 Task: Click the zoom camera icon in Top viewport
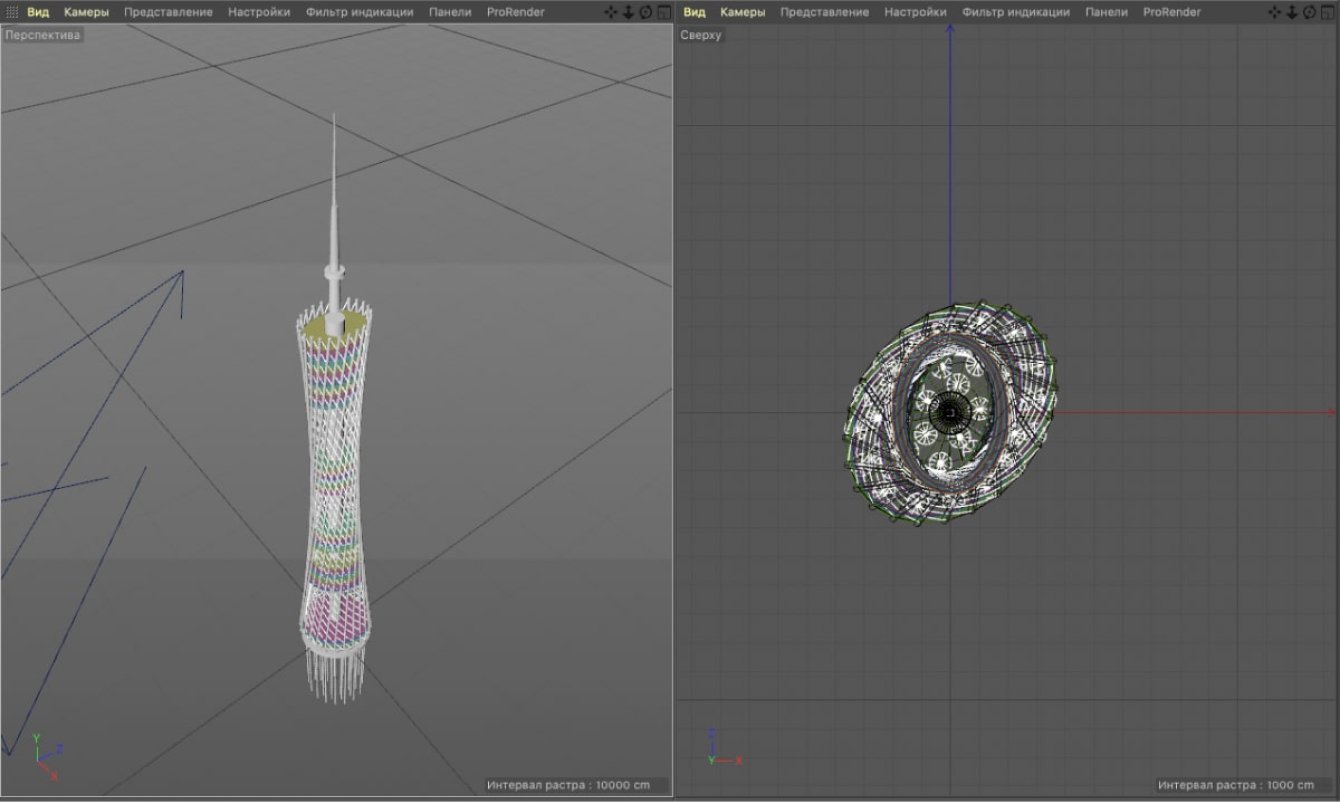tap(1290, 12)
